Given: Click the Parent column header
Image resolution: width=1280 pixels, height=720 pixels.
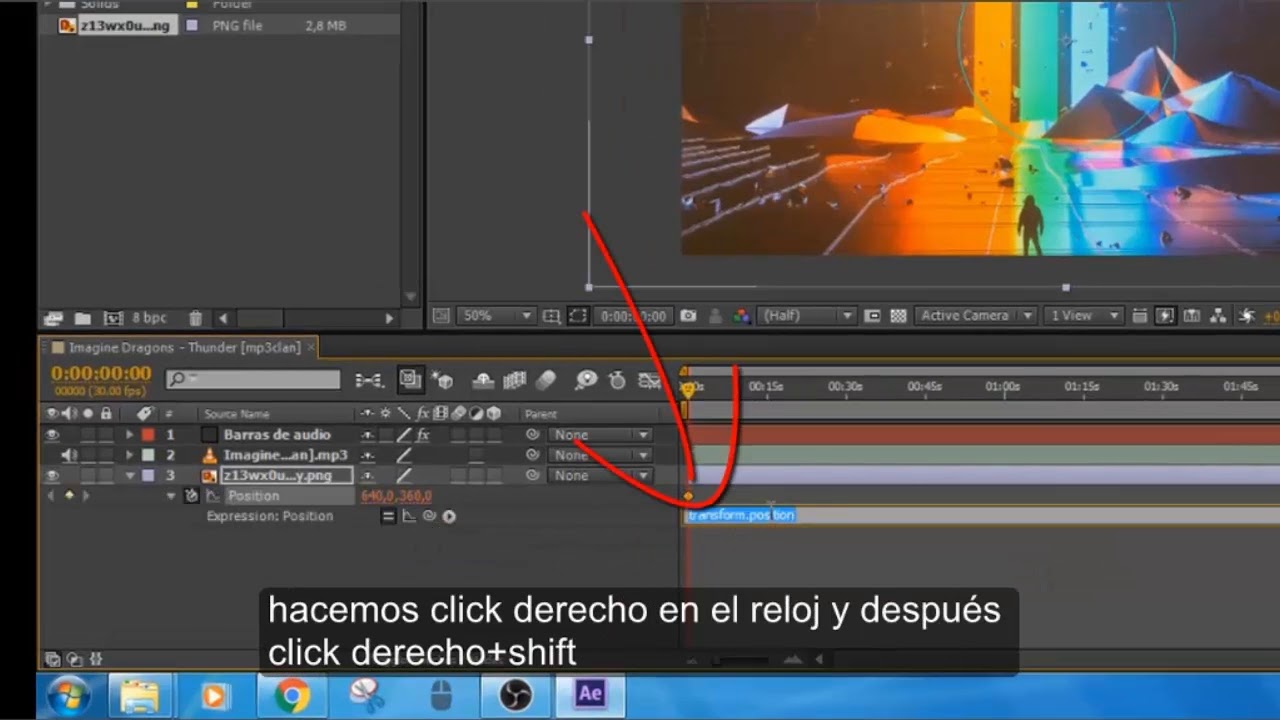Looking at the screenshot, I should (x=541, y=414).
